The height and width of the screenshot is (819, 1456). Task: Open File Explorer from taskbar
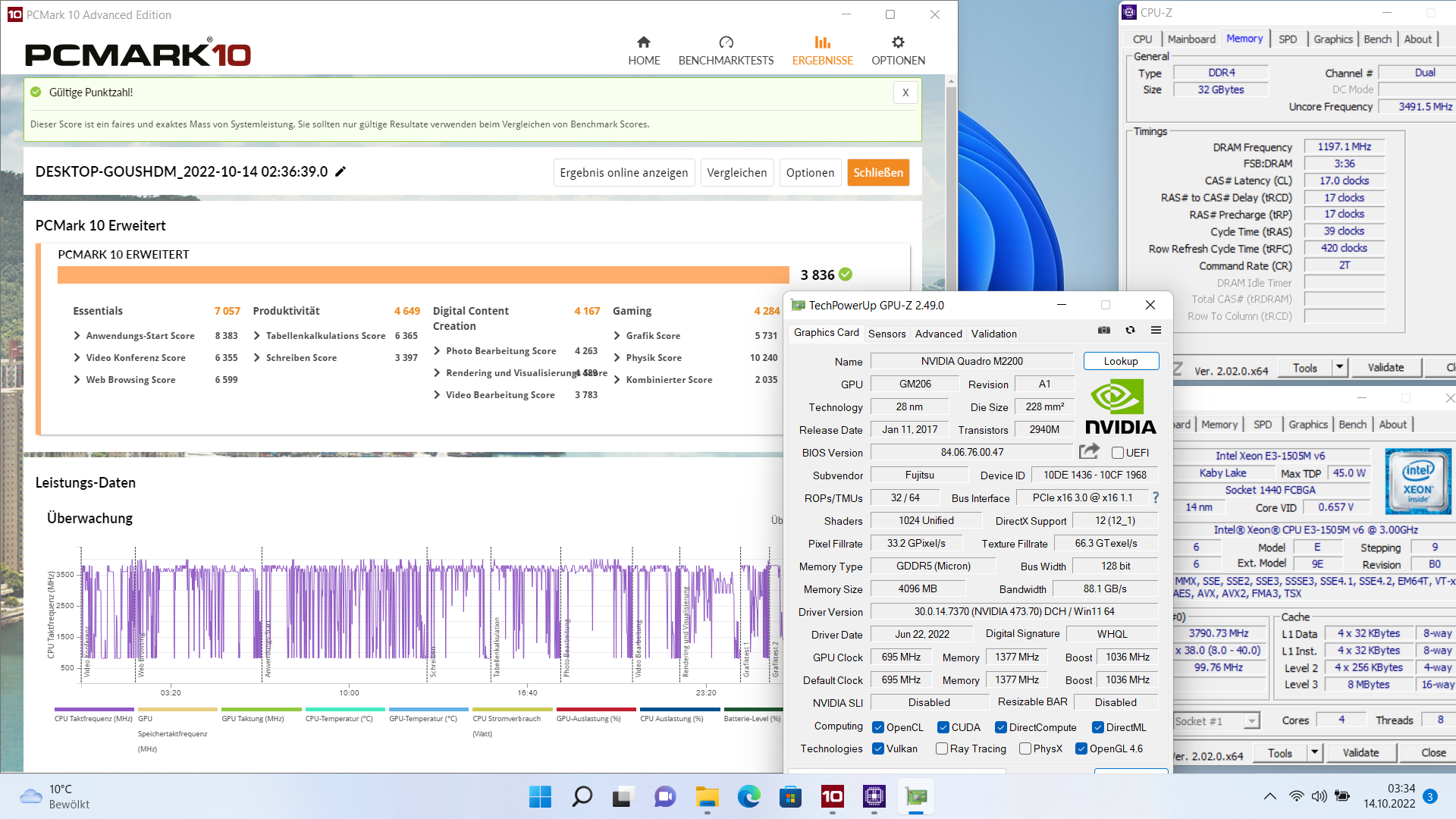tap(707, 796)
